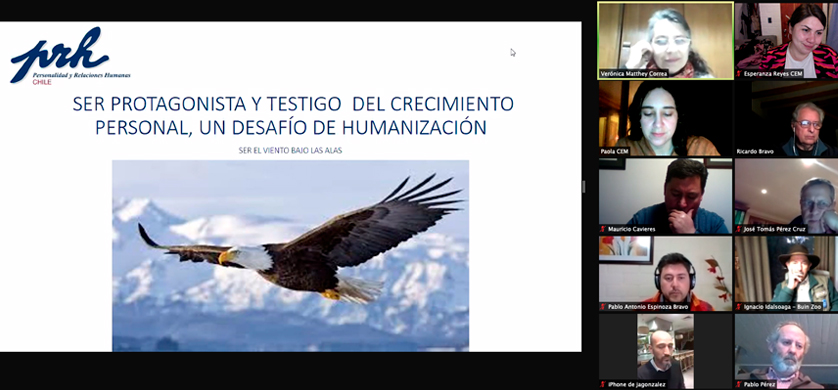Viewport: 838px width, 390px height.
Task: Click muted mic icon for José Tomás Pérez Cruz
Action: (739, 229)
